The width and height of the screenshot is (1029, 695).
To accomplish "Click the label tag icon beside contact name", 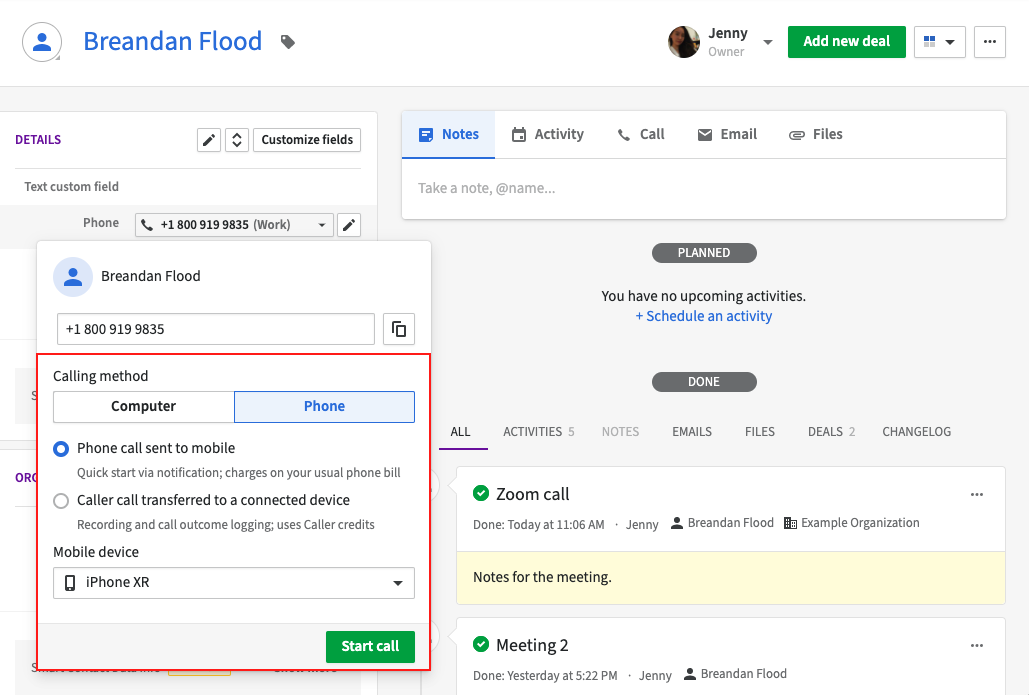I will [287, 42].
